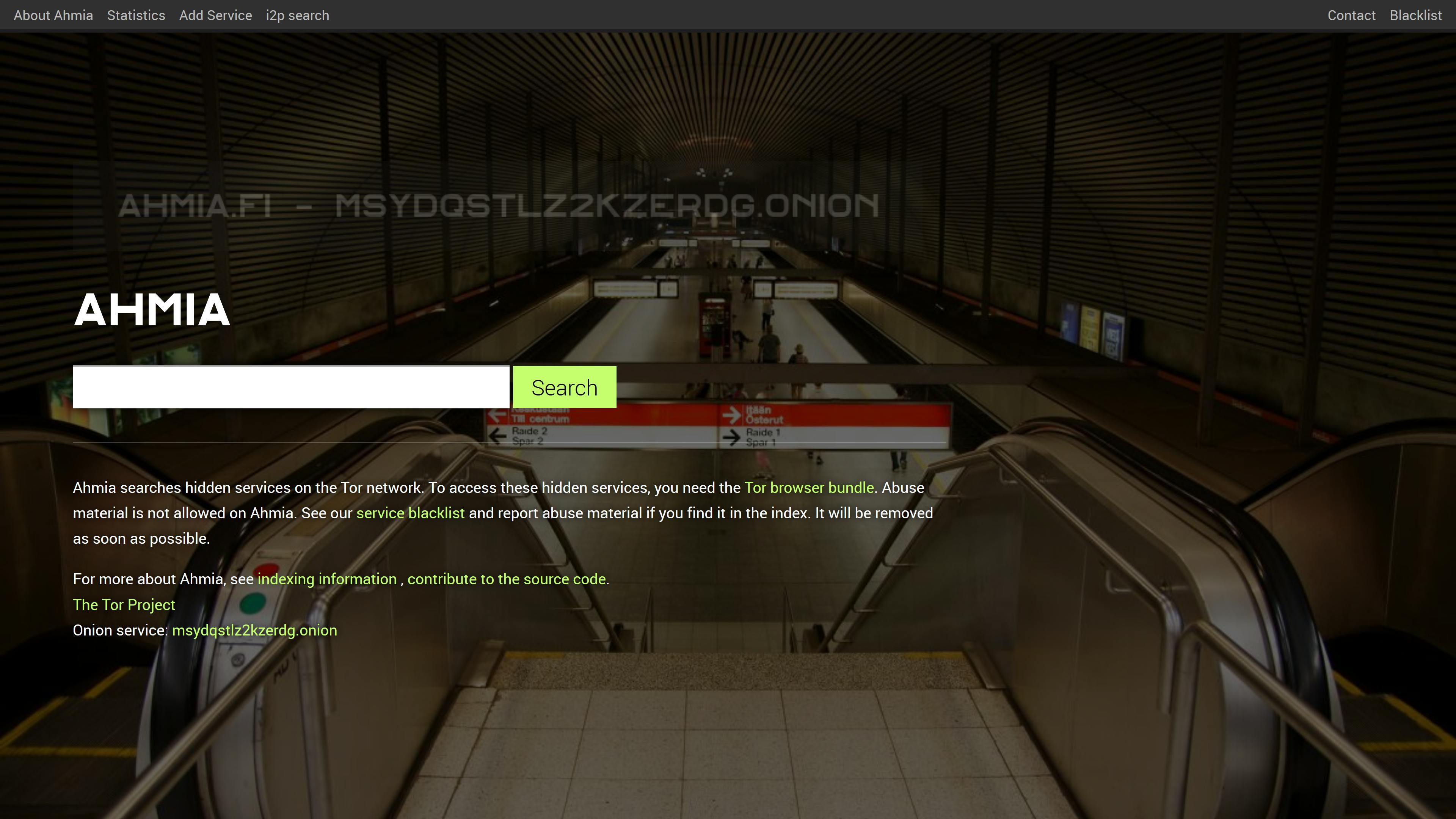The image size is (1456, 819).
Task: Click the msydqstlz2kzerdg.onion onion service link
Action: click(254, 630)
